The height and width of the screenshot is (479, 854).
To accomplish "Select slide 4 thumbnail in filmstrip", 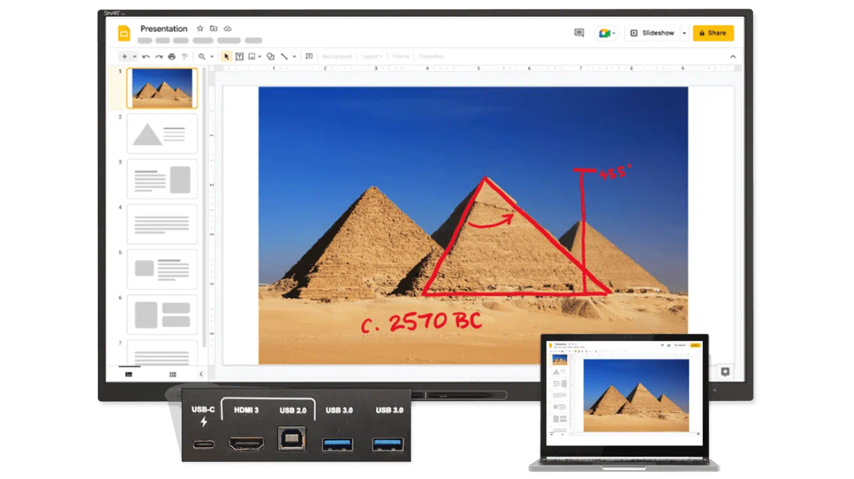I will point(162,224).
